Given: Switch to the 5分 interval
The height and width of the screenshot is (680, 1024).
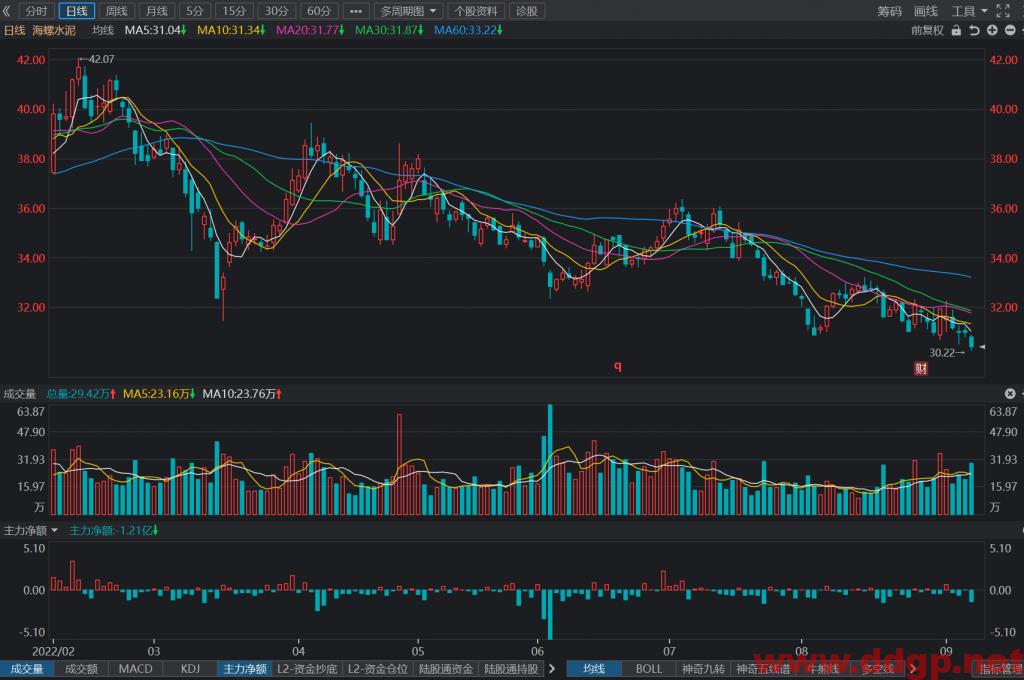Looking at the screenshot, I should click(x=195, y=10).
